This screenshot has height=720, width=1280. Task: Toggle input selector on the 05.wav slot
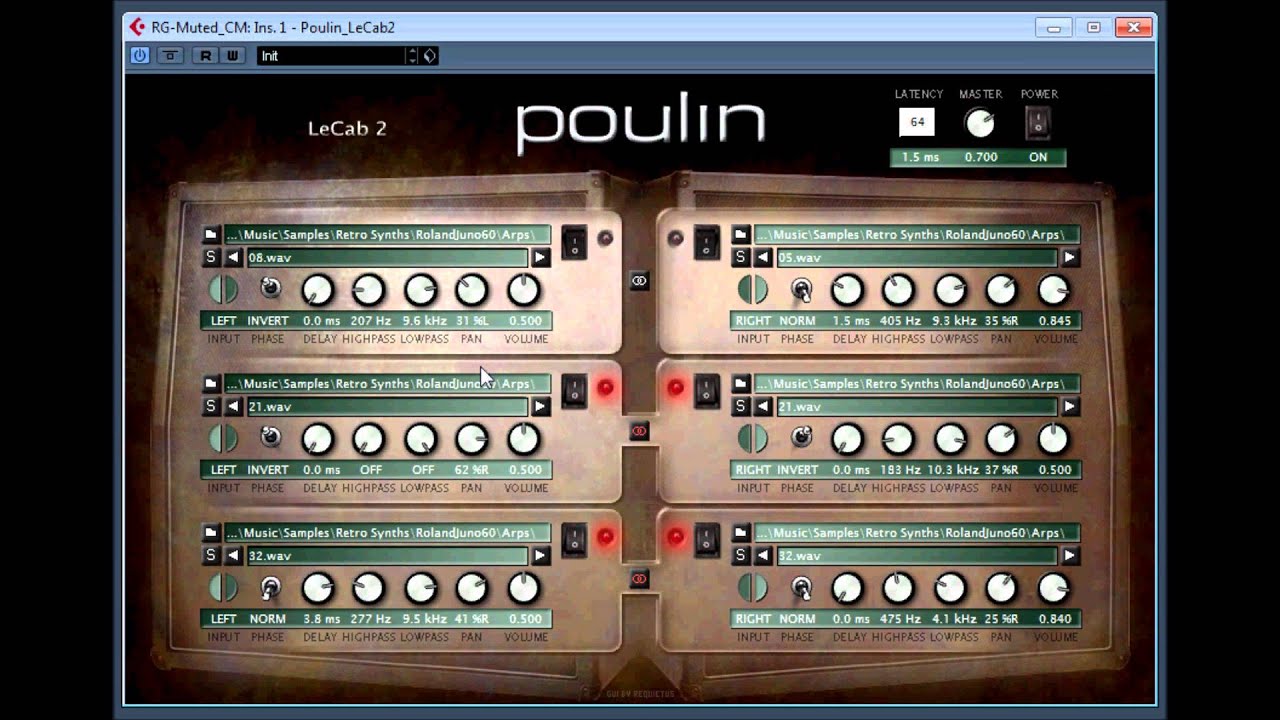point(753,290)
